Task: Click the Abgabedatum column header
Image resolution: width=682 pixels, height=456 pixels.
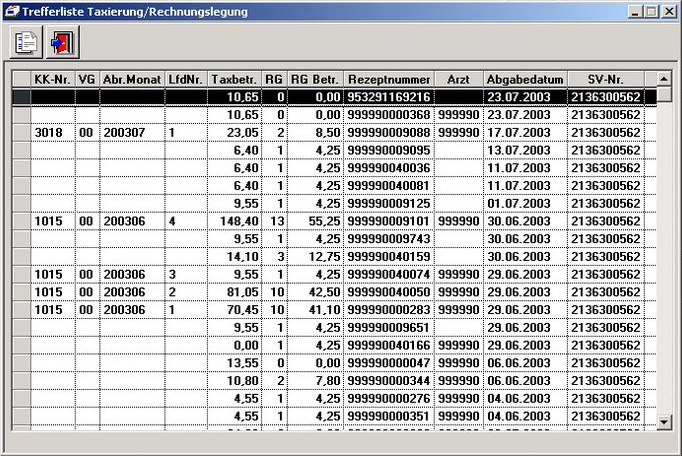Action: point(525,79)
